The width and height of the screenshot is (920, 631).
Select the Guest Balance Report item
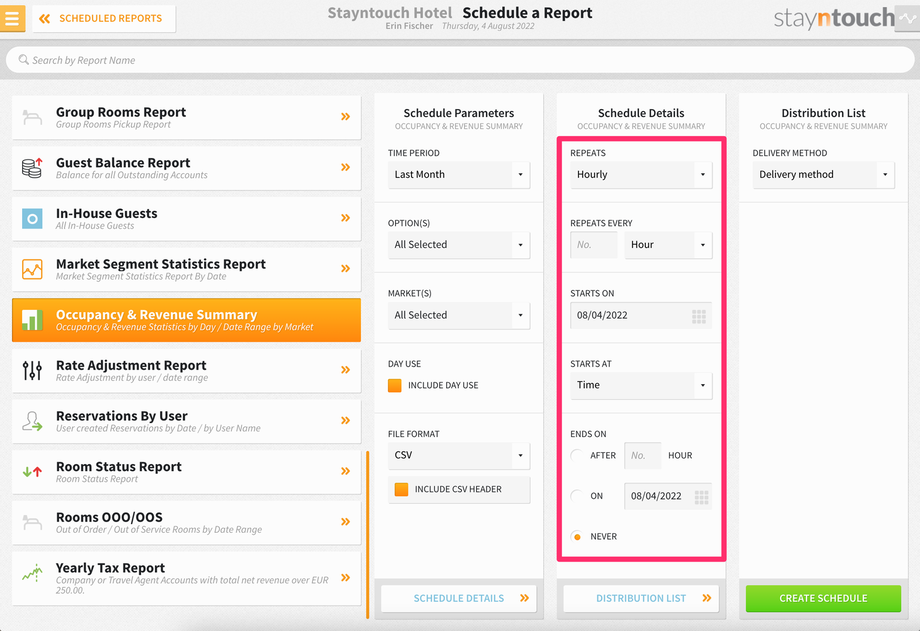coord(187,168)
